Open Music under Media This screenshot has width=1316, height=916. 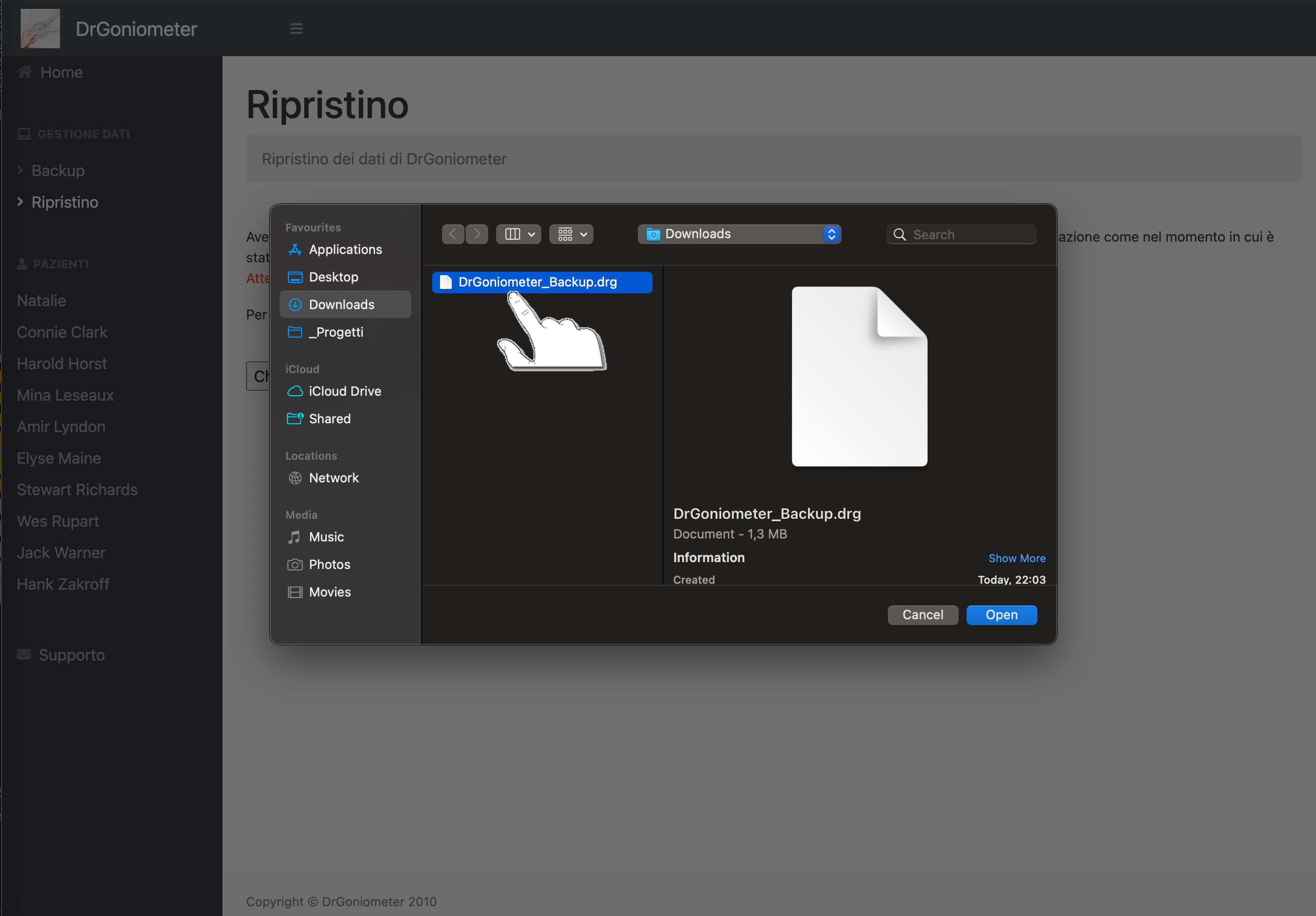point(345,537)
